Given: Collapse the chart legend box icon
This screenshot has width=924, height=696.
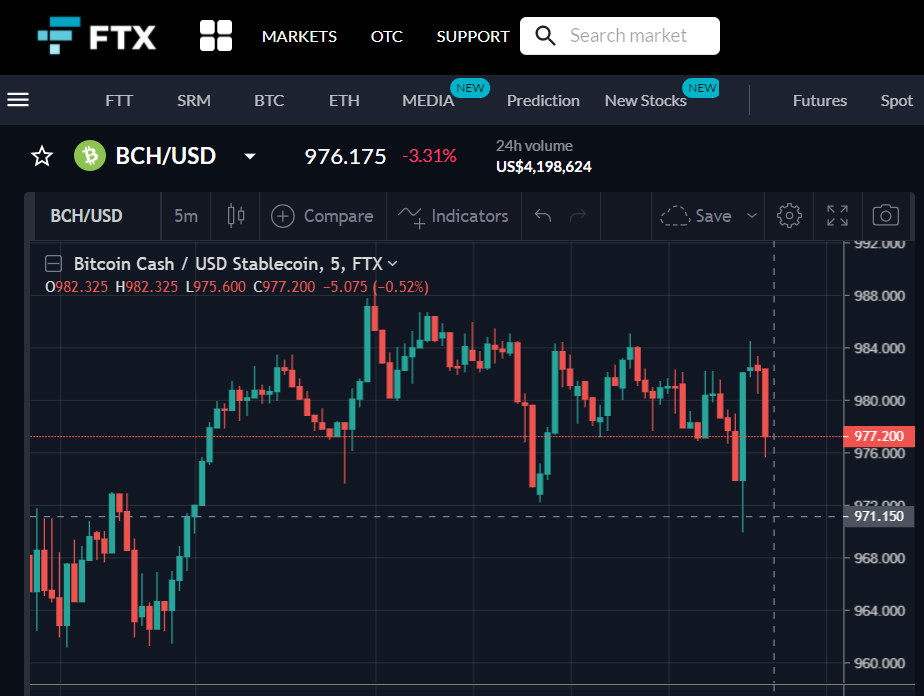Looking at the screenshot, I should coord(53,263).
